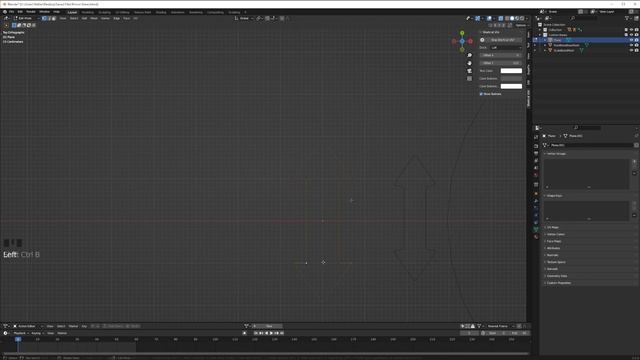The image size is (640, 360).
Task: Click the pan view hand icon
Action: point(469,63)
